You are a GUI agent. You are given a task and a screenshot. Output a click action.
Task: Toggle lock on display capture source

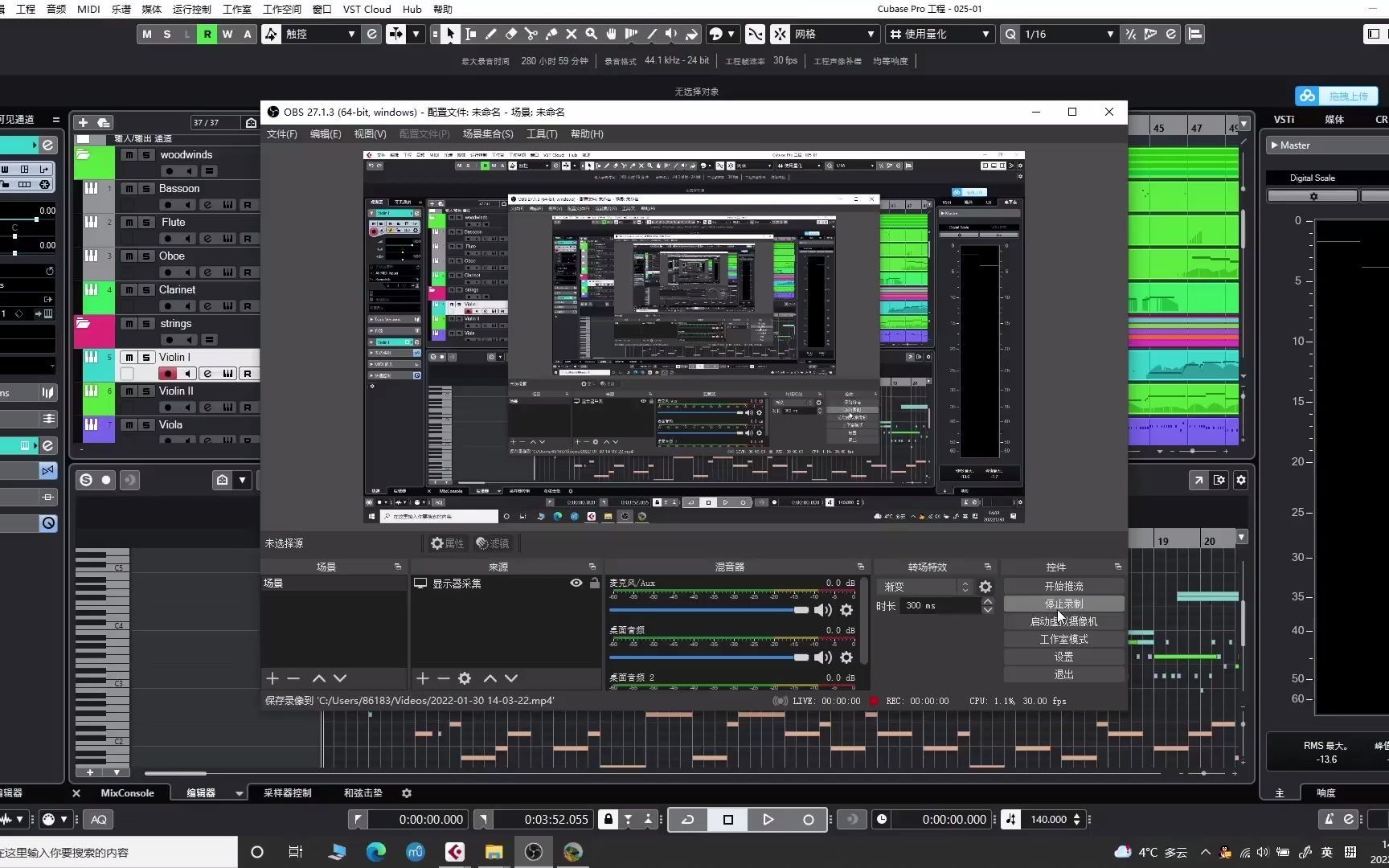point(595,583)
